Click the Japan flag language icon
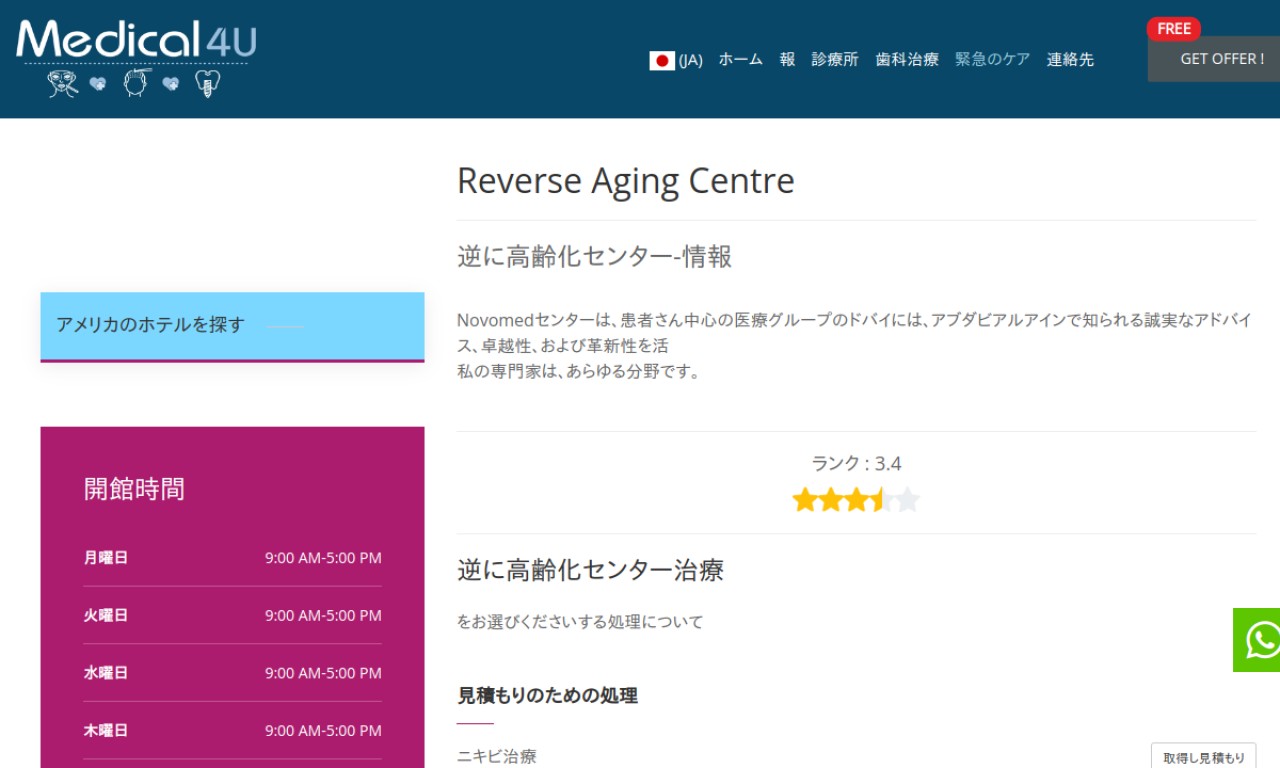Image resolution: width=1280 pixels, height=768 pixels. pos(662,60)
